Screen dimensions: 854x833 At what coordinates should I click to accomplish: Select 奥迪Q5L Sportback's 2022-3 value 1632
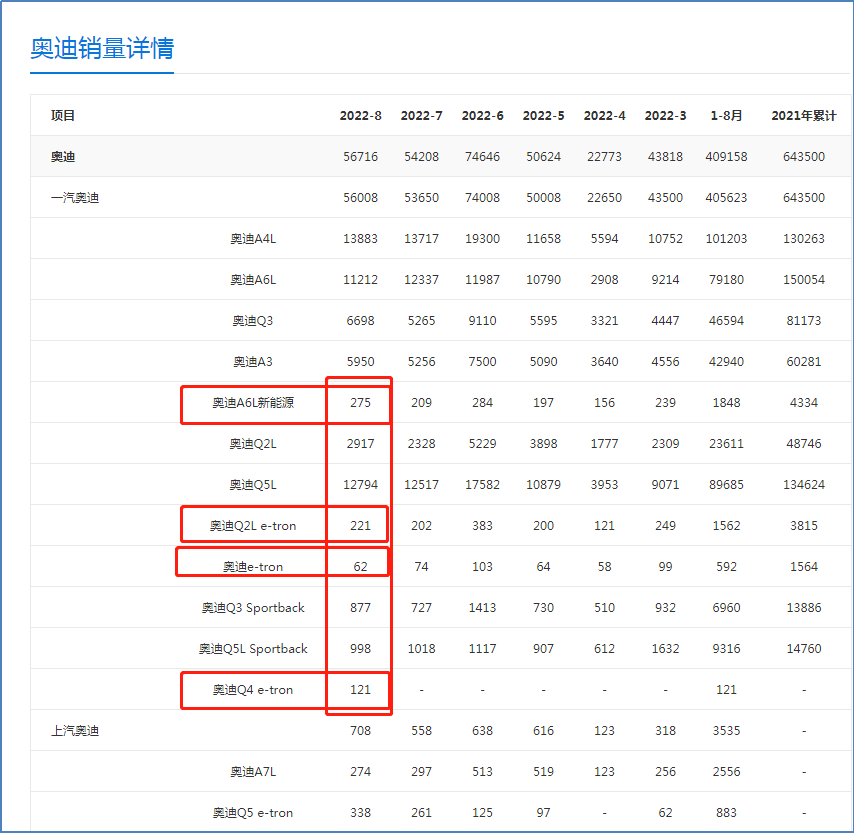(666, 649)
